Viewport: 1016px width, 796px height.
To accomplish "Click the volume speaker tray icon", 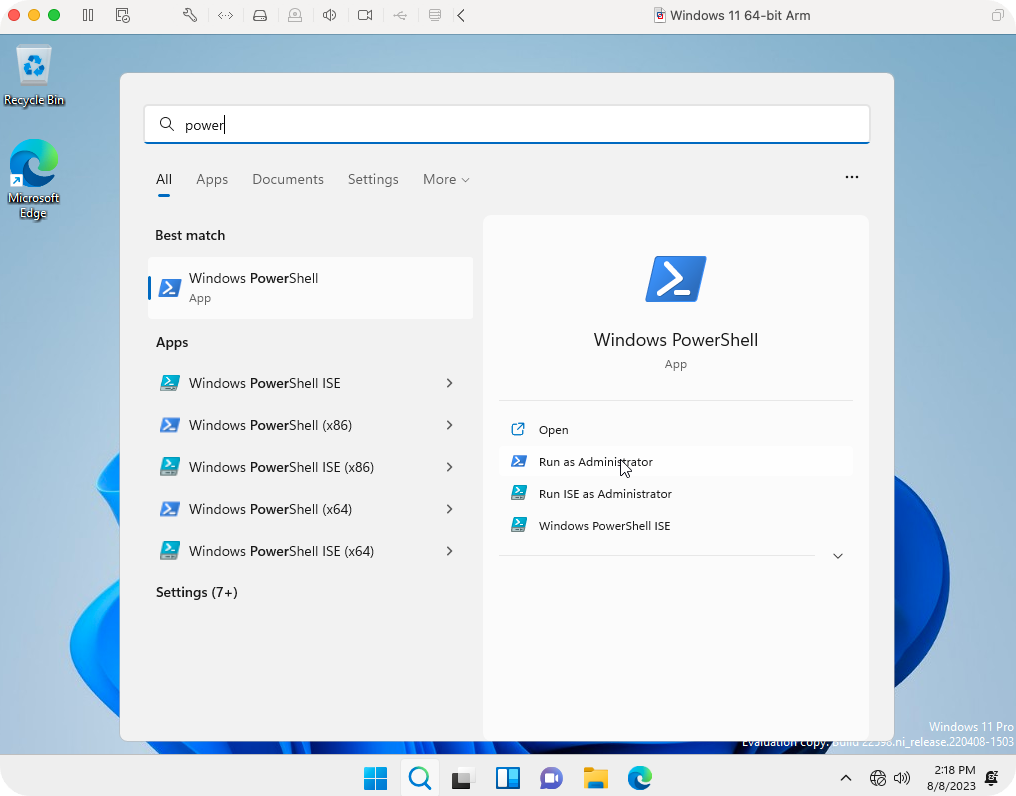I will click(x=901, y=778).
